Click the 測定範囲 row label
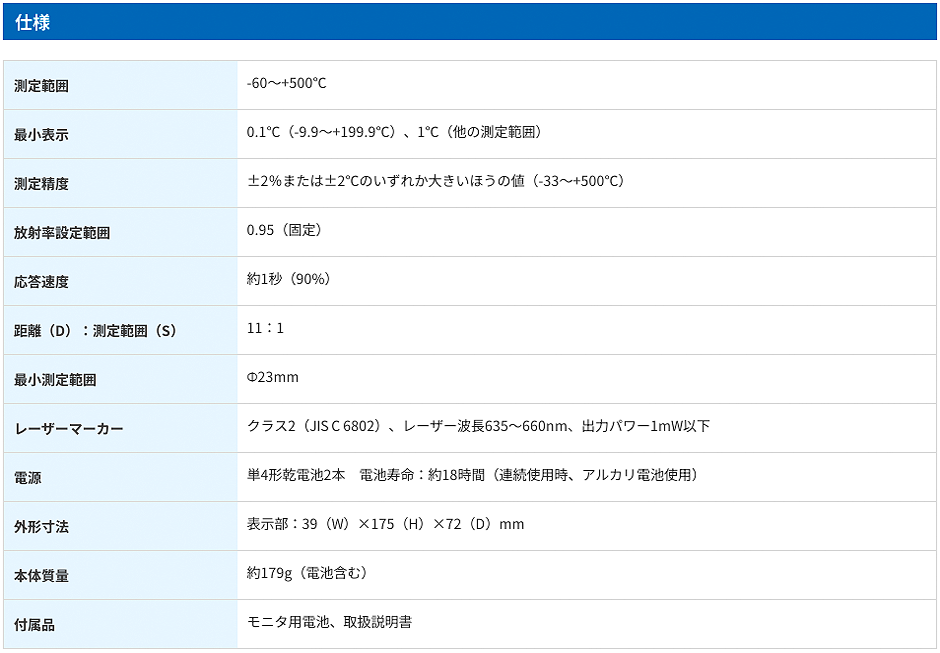Viewport: 940px width, 653px height. click(x=41, y=86)
